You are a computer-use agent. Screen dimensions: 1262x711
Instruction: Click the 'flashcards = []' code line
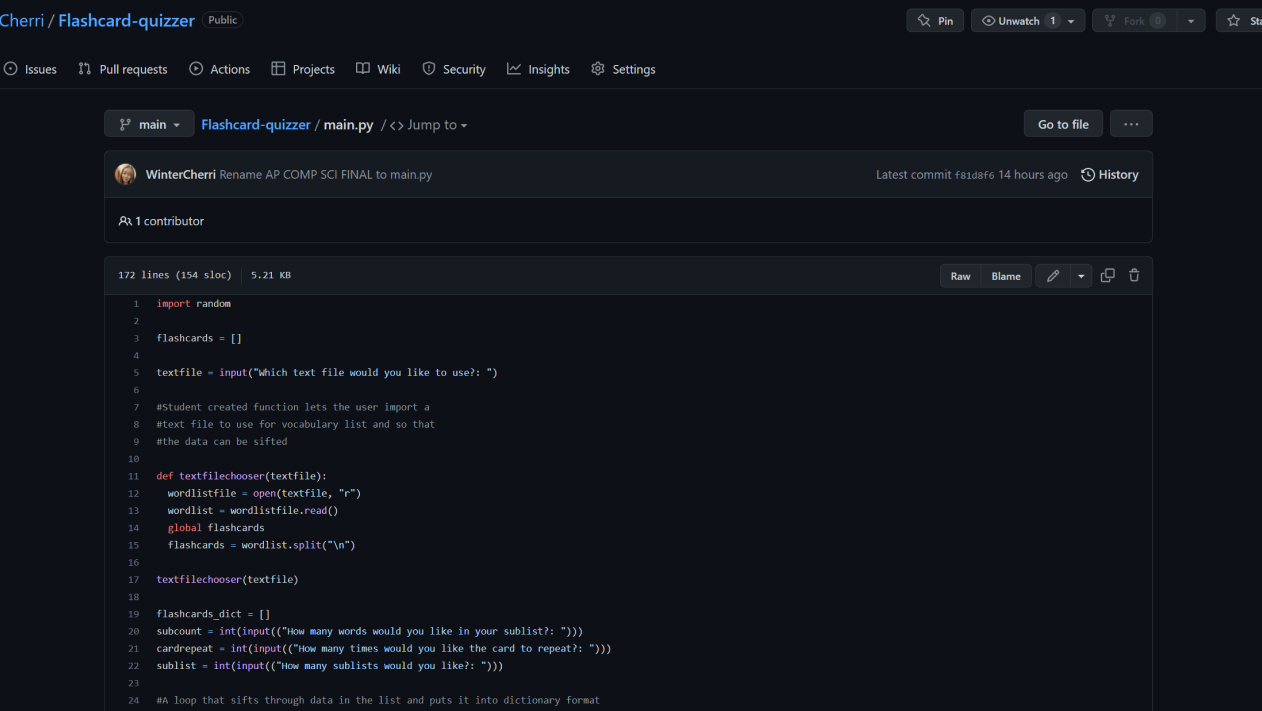(x=199, y=338)
